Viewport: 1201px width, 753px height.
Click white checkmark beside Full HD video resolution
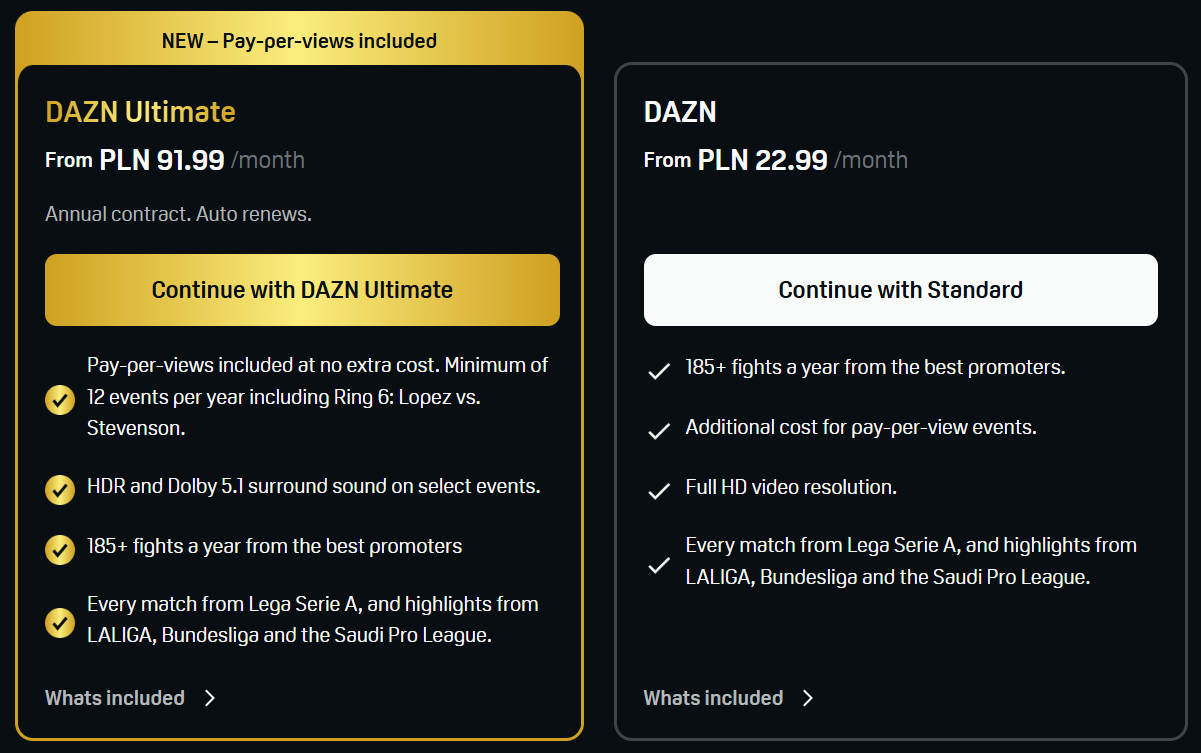(658, 491)
